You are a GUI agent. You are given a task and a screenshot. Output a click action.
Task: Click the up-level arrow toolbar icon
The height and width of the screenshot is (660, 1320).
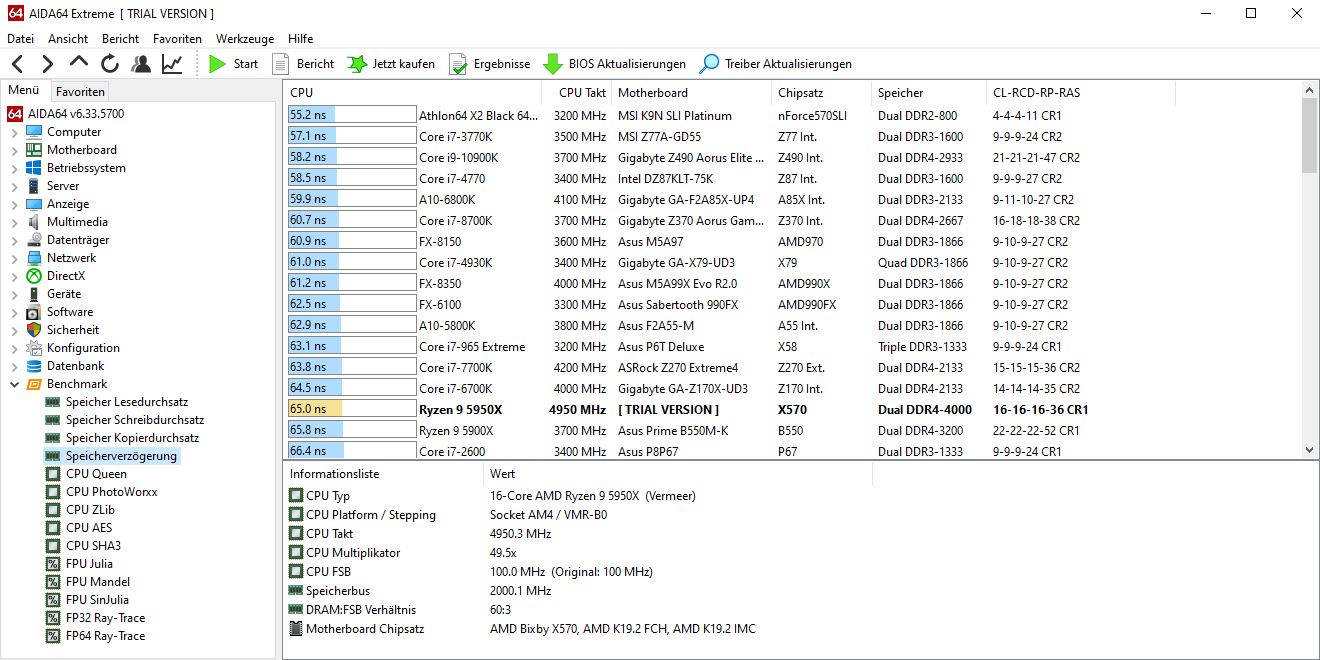[x=78, y=64]
